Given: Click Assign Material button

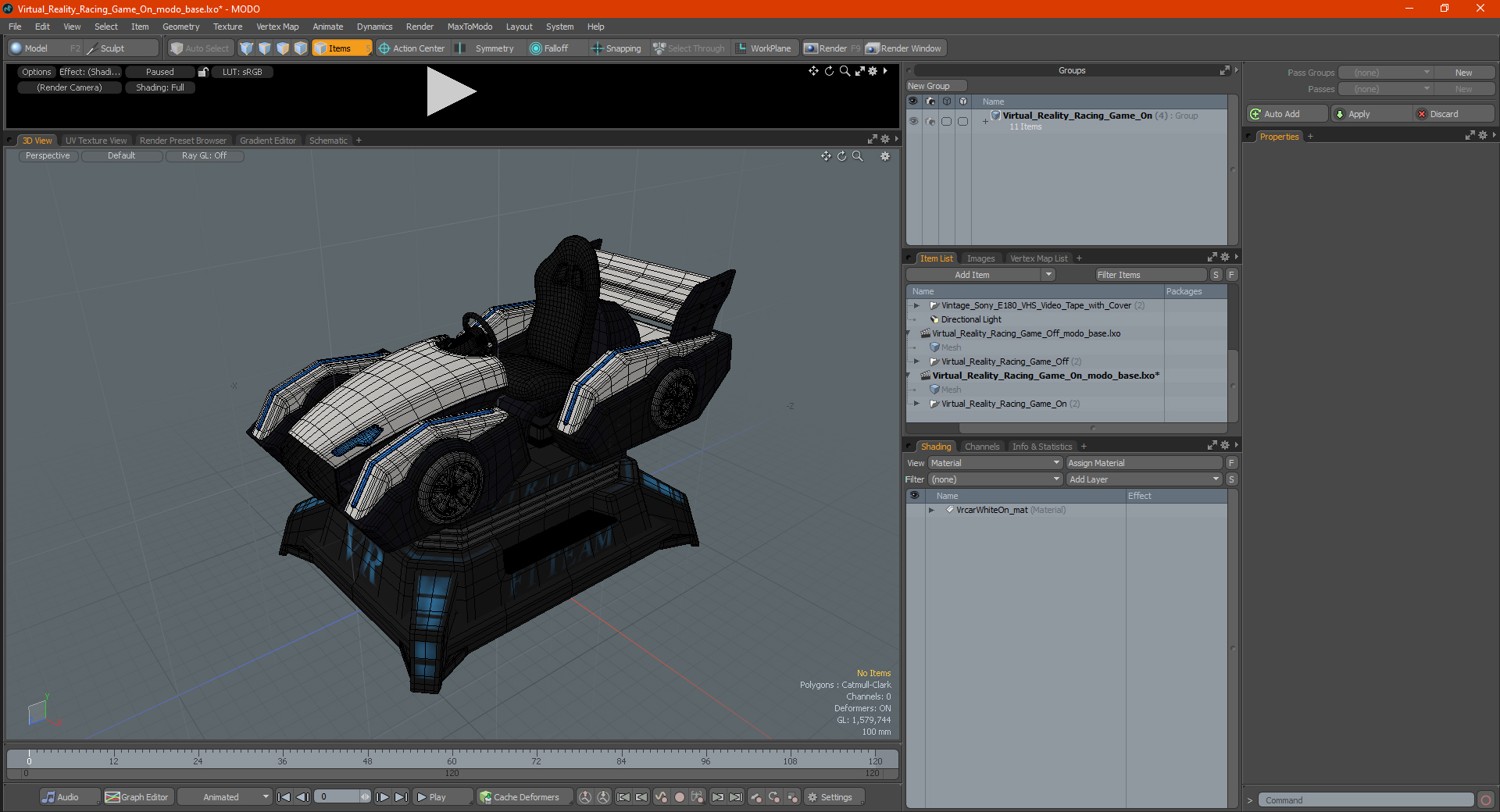Looking at the screenshot, I should 1145,463.
